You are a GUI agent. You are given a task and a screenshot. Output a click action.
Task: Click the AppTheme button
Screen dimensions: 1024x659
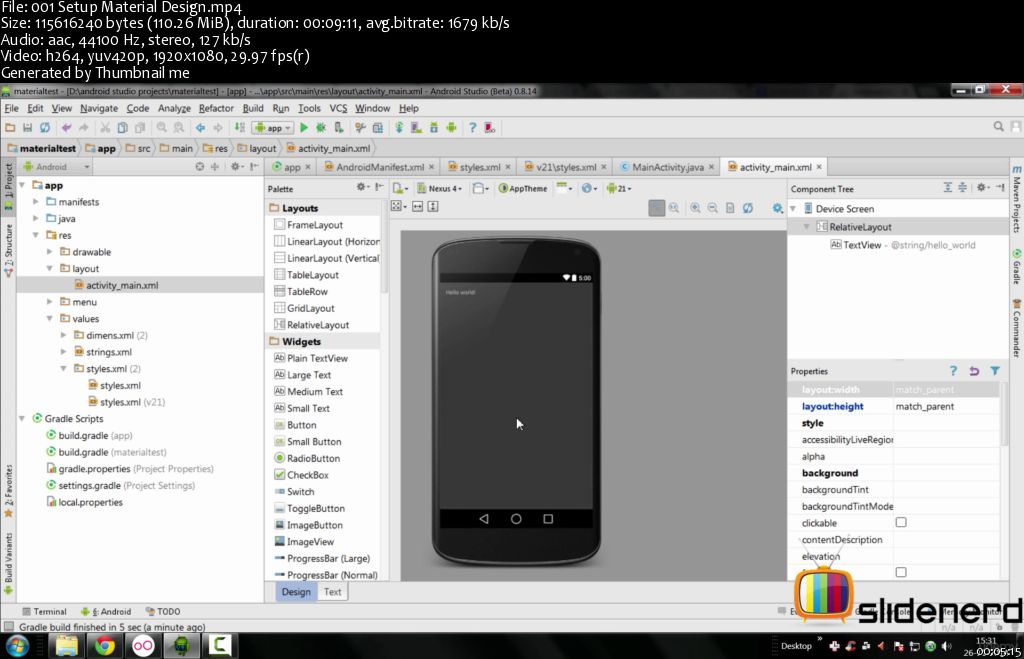coord(523,188)
